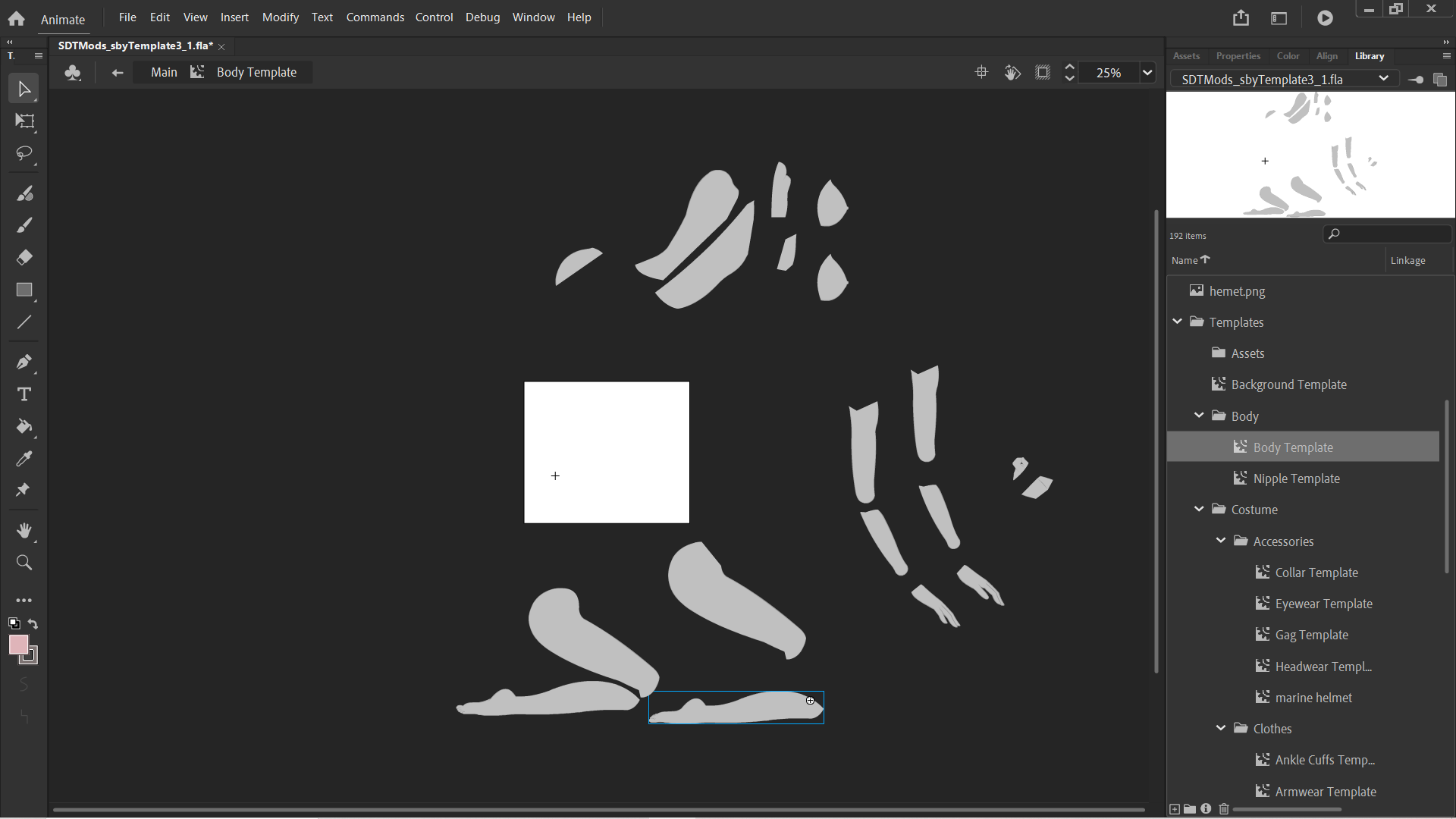Collapse the Accessories folder
This screenshot has height=819, width=1456.
[1221, 541]
